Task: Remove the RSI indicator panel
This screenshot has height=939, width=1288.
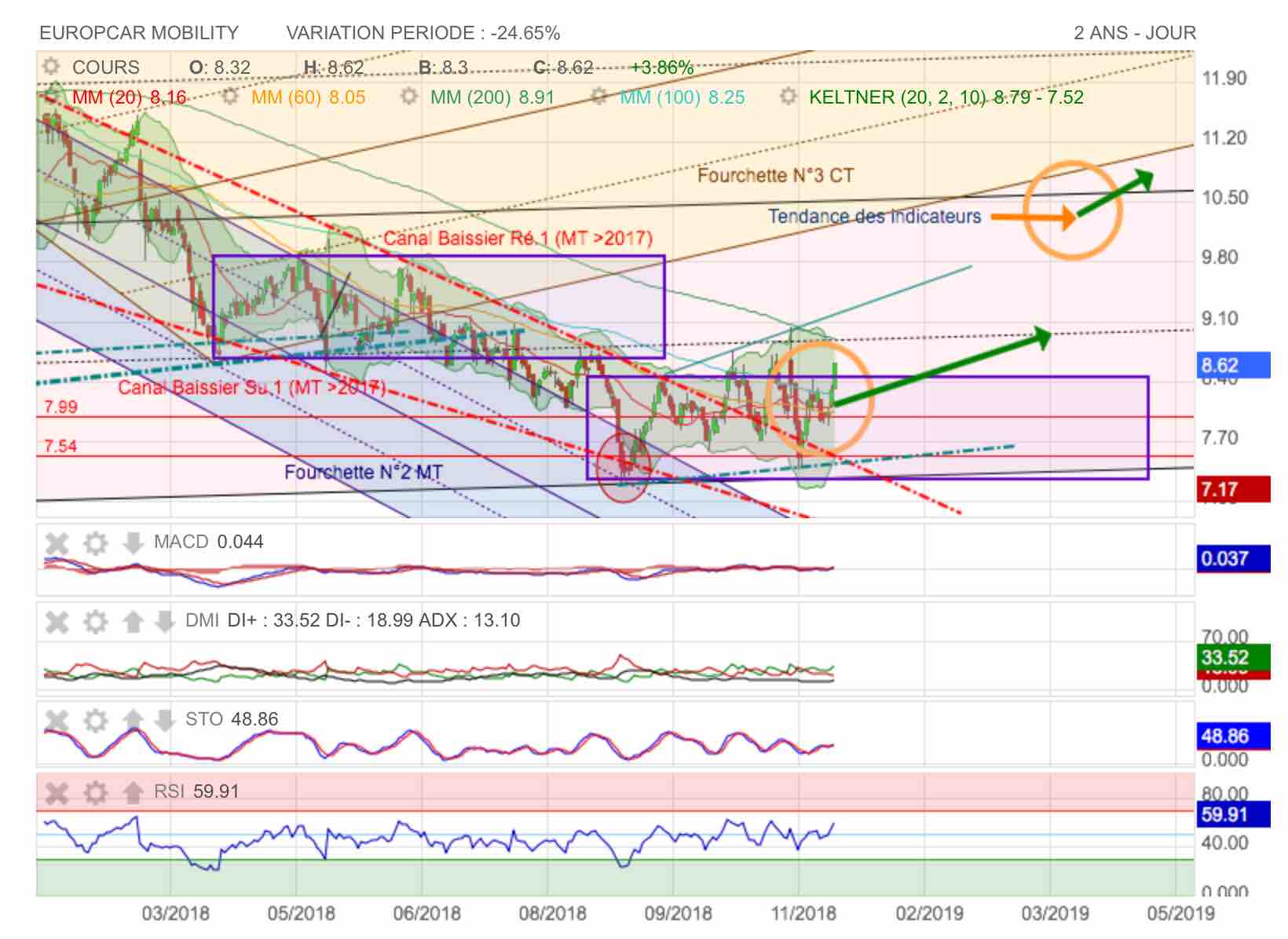Action: (57, 792)
